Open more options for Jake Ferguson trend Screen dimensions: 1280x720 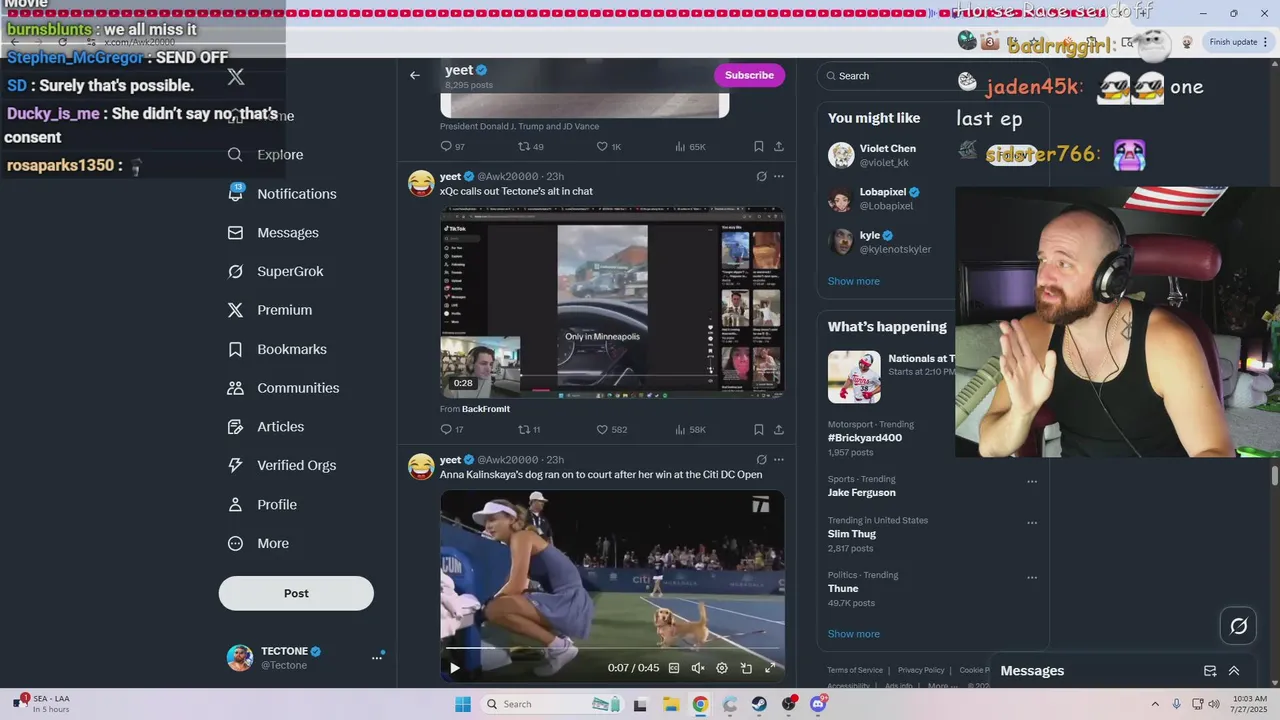[x=1032, y=481]
